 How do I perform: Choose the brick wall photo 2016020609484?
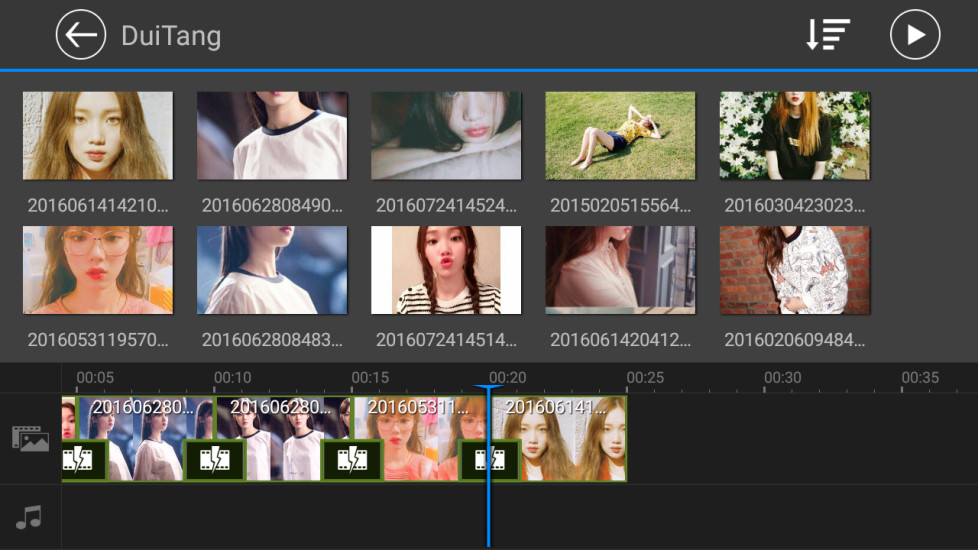794,270
